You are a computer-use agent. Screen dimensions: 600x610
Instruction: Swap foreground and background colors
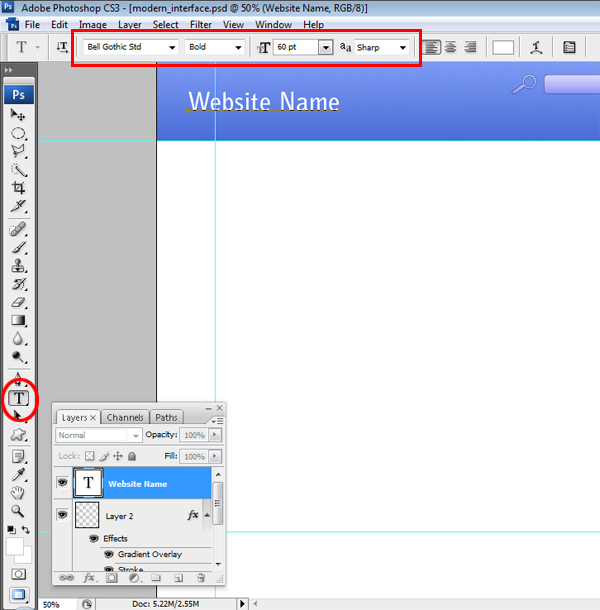(26, 529)
